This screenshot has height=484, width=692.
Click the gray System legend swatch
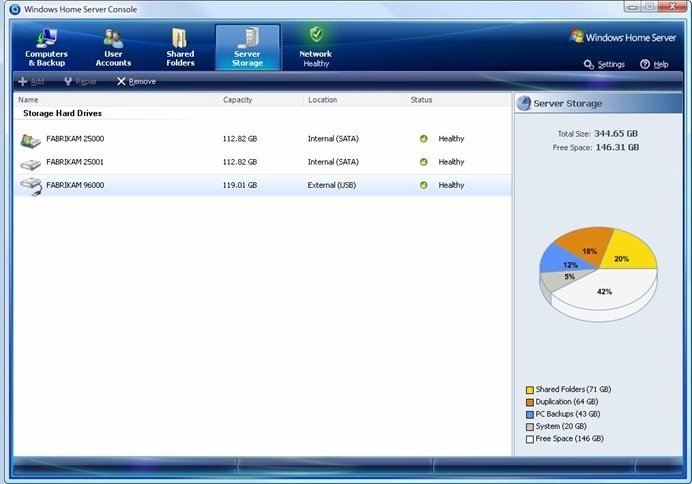530,427
